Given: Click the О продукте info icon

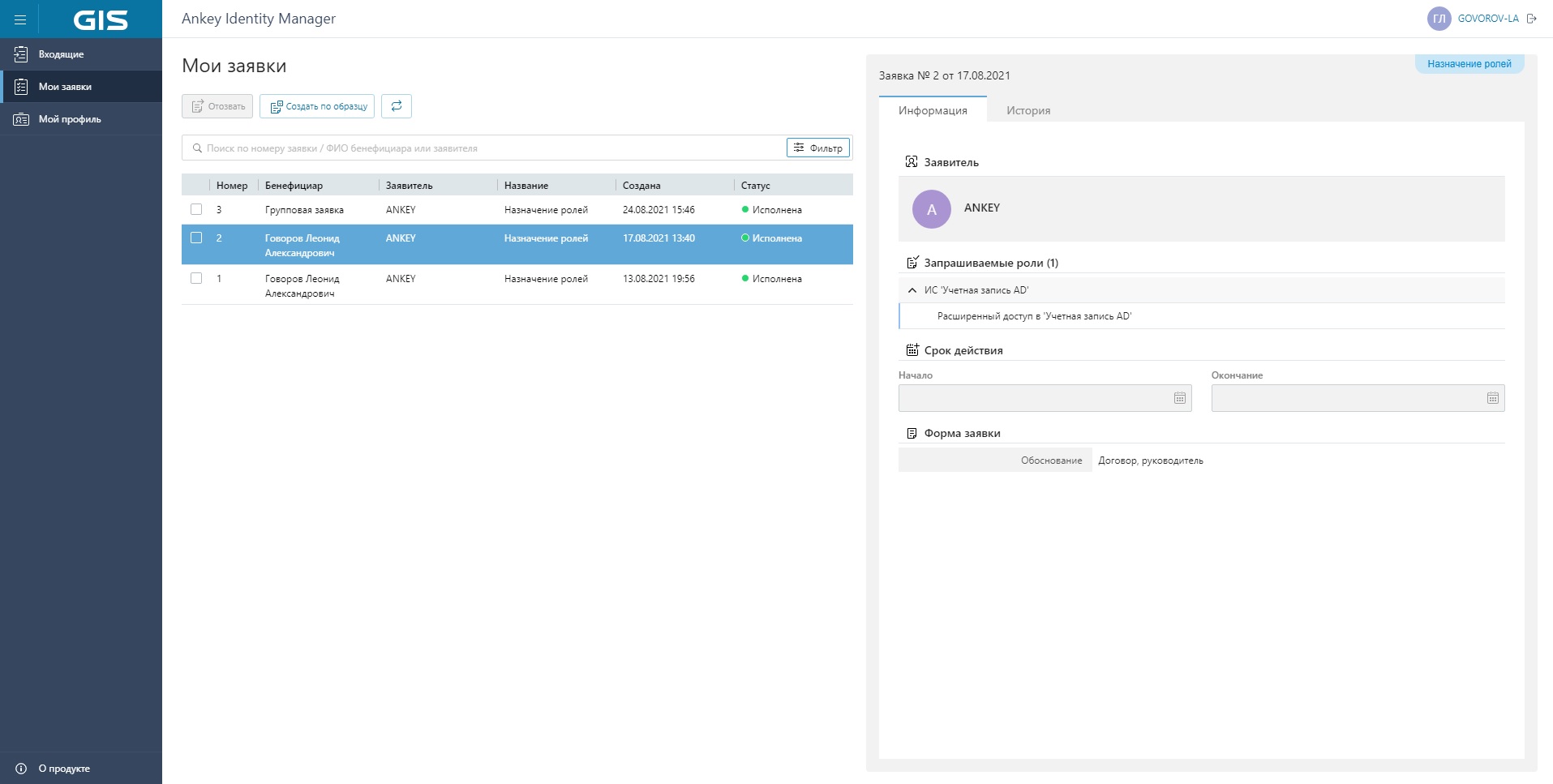Looking at the screenshot, I should click(21, 769).
